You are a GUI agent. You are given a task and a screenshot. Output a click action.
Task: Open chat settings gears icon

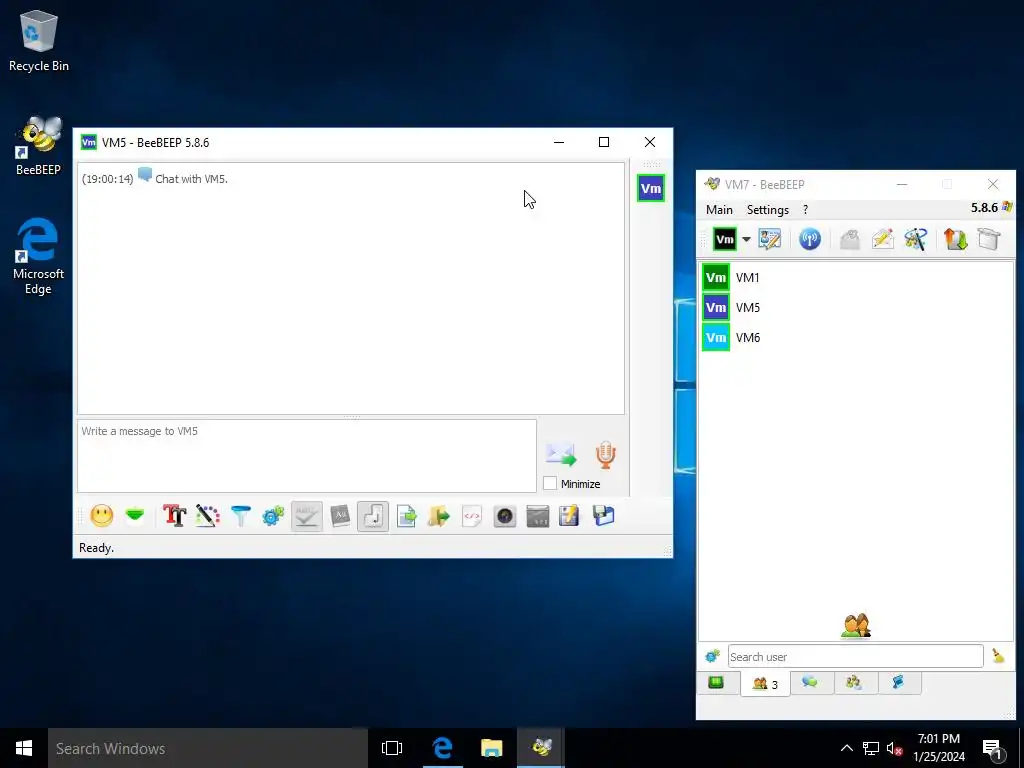[x=274, y=516]
